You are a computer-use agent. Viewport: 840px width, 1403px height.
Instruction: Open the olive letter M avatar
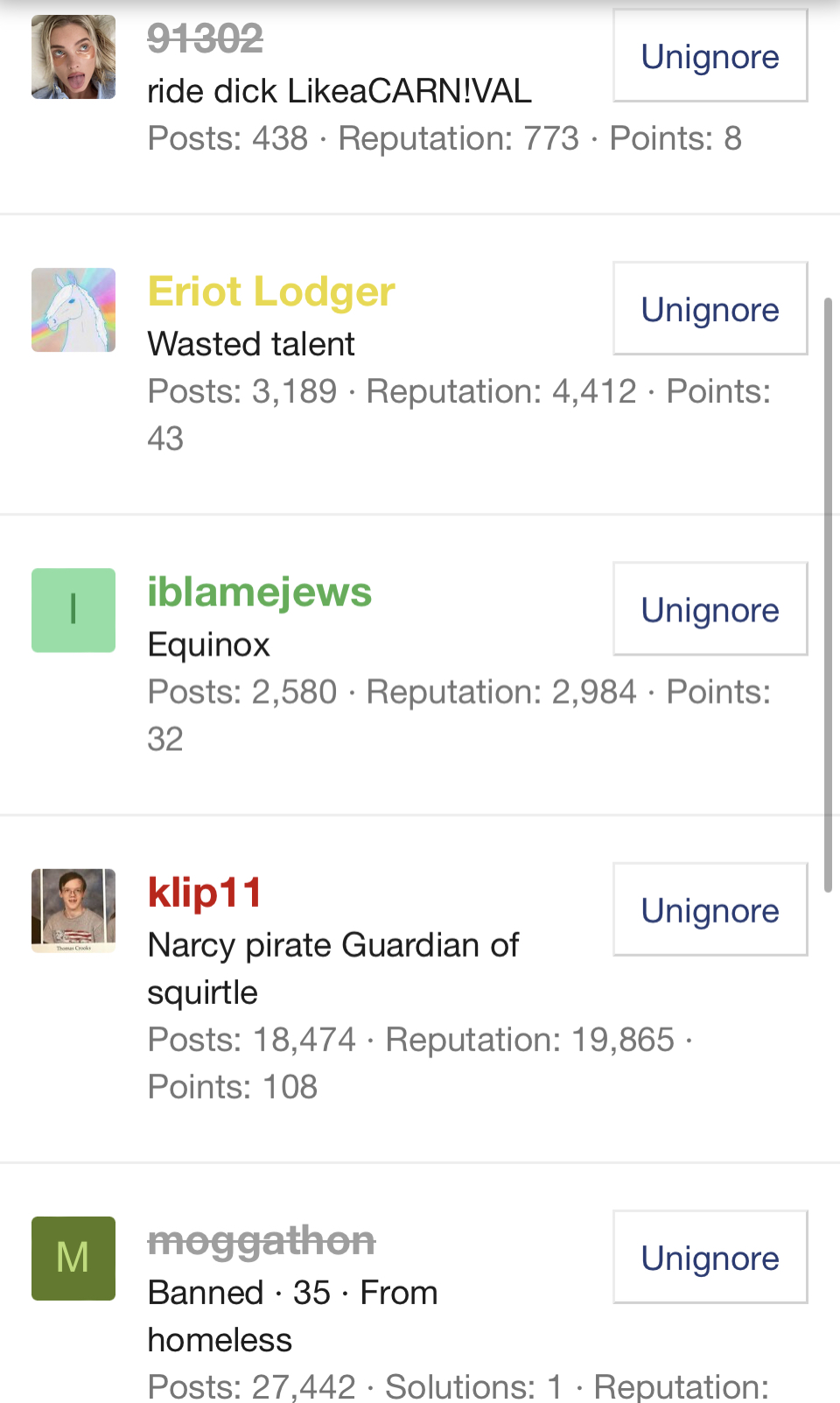point(73,1258)
